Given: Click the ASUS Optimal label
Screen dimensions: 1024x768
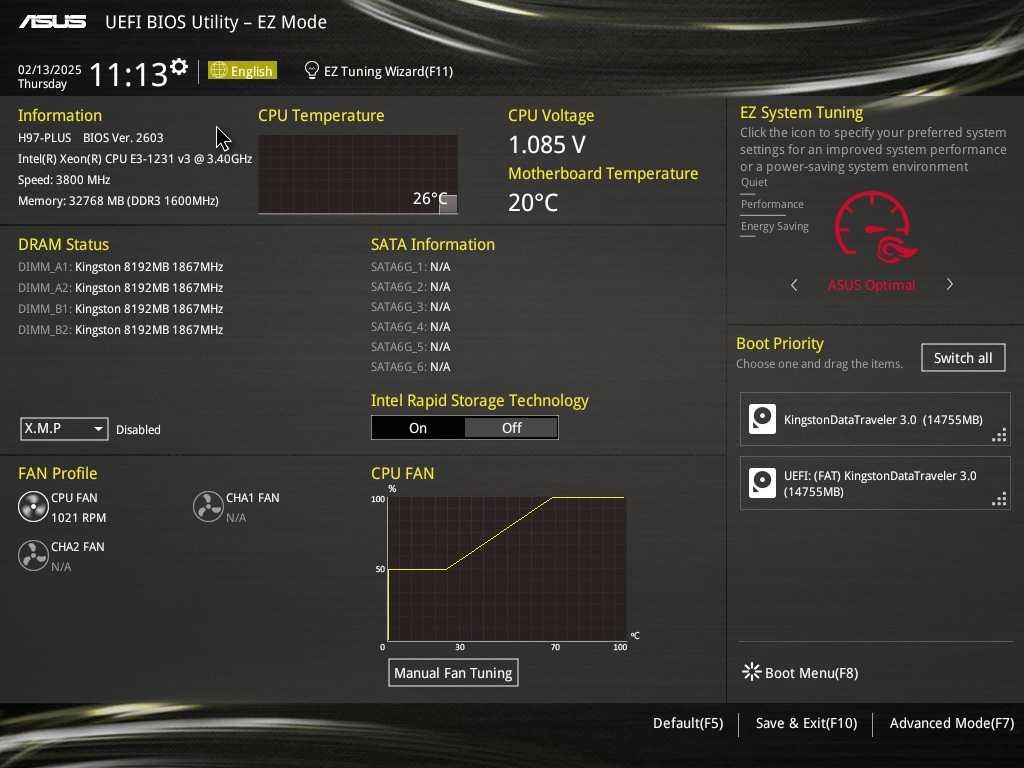Looking at the screenshot, I should coord(871,285).
